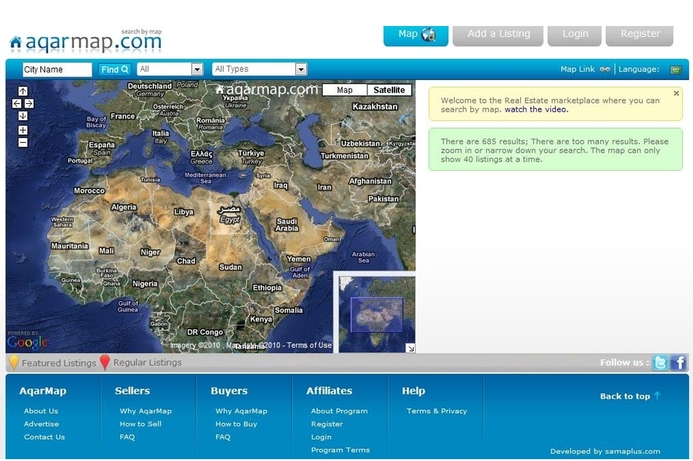Click the language flag icon
This screenshot has width=693, height=461.
(675, 70)
